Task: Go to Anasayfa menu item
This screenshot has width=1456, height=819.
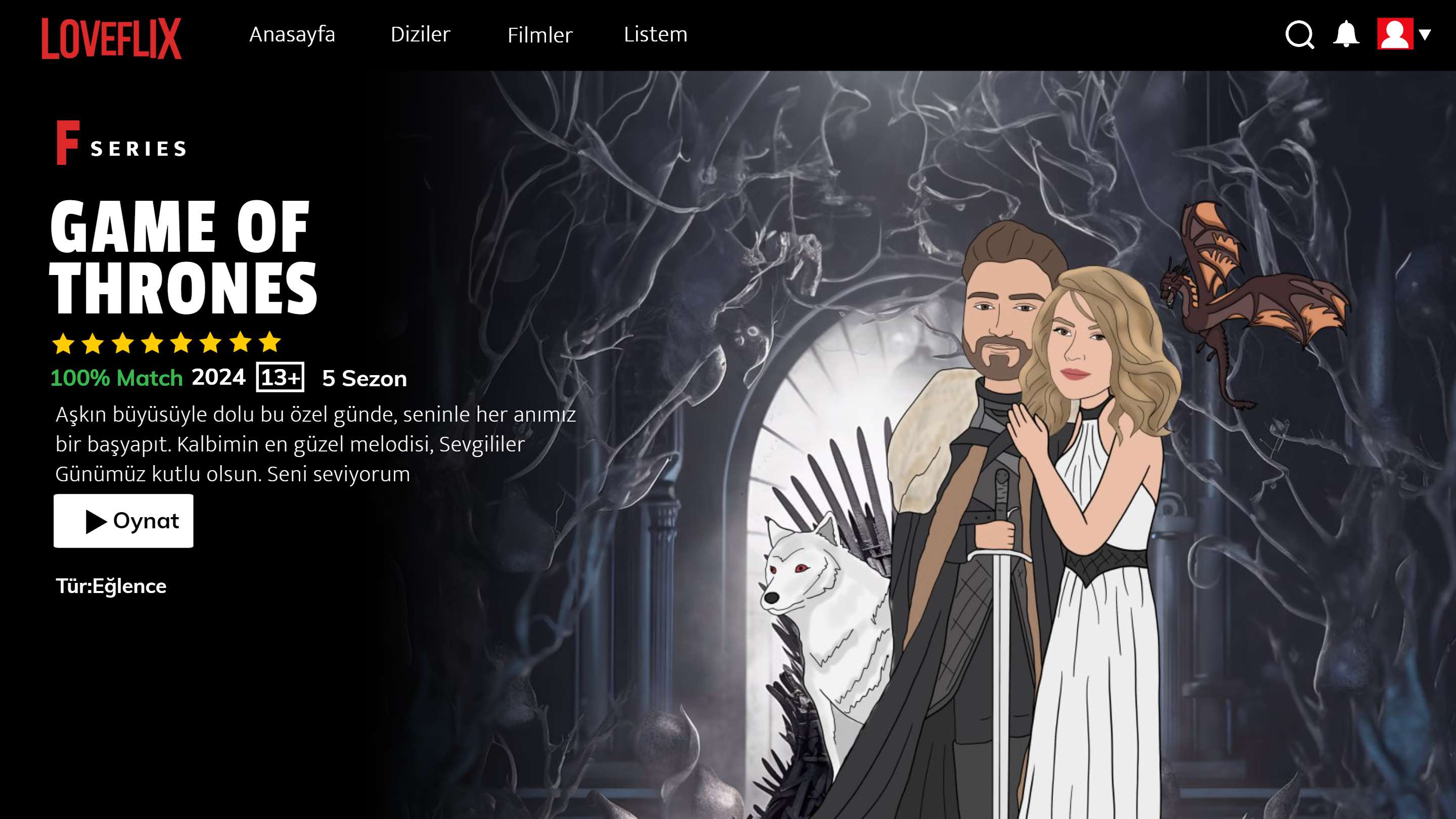Action: click(292, 34)
